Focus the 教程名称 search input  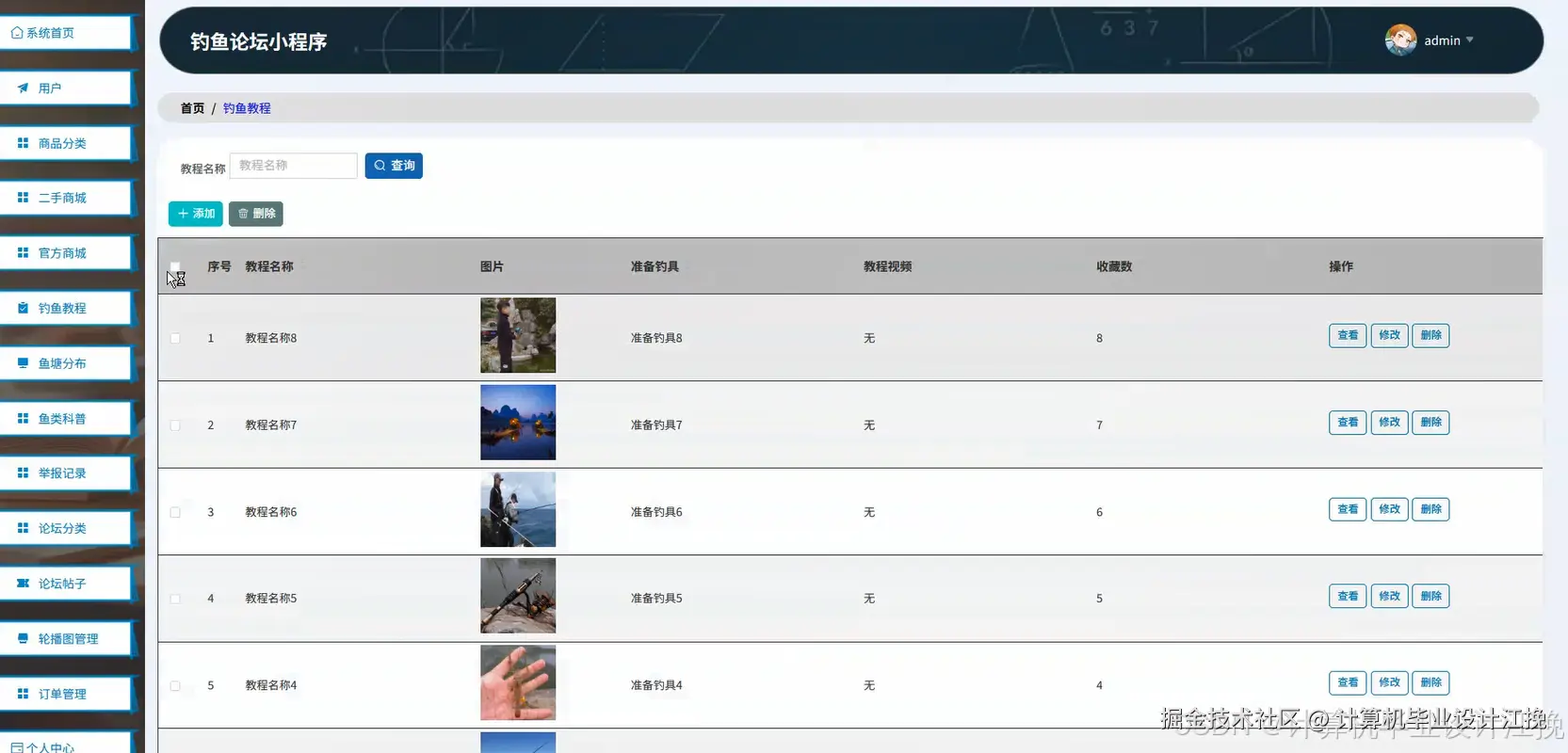click(294, 166)
